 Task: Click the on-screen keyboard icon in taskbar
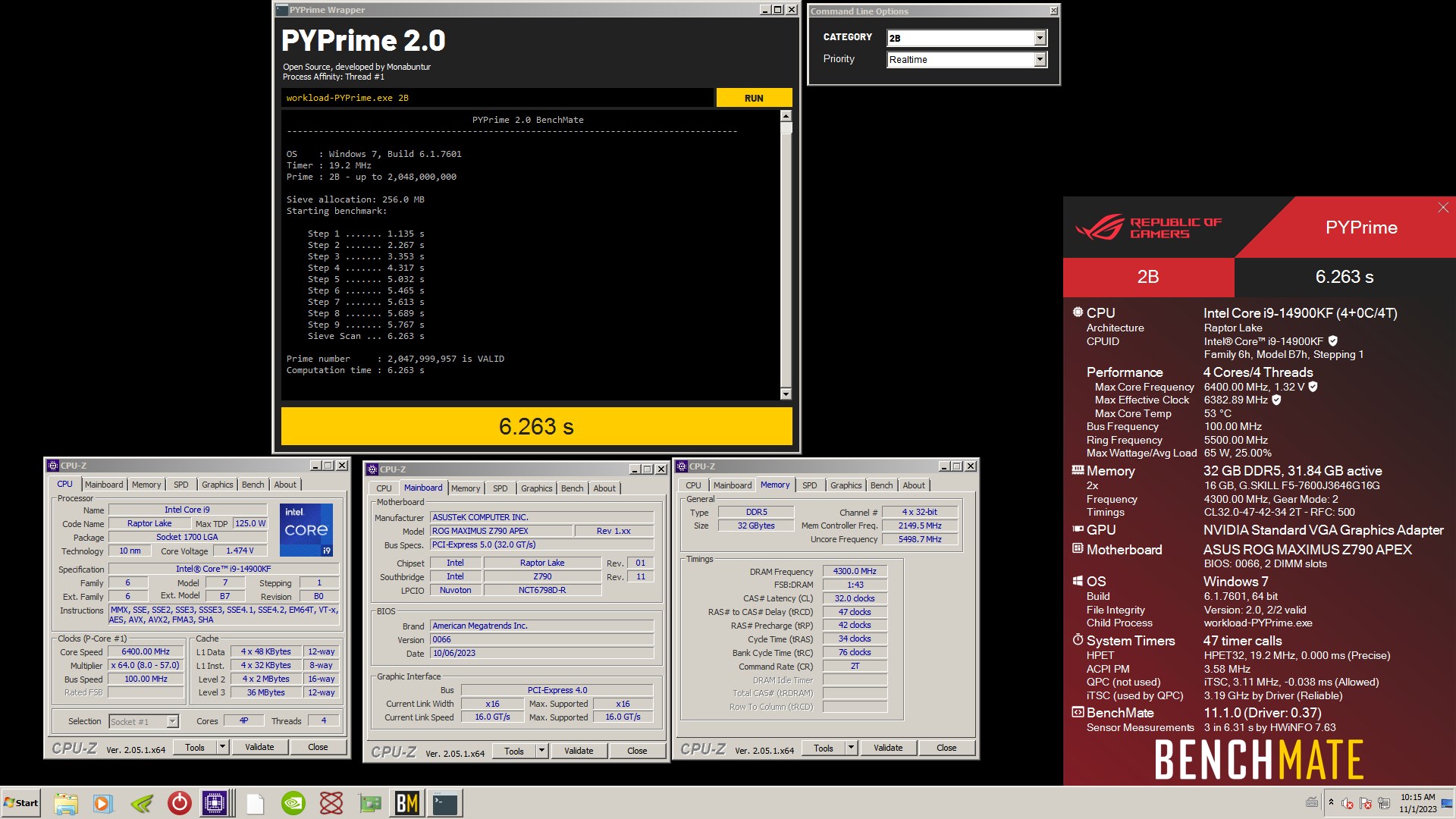click(x=1312, y=802)
